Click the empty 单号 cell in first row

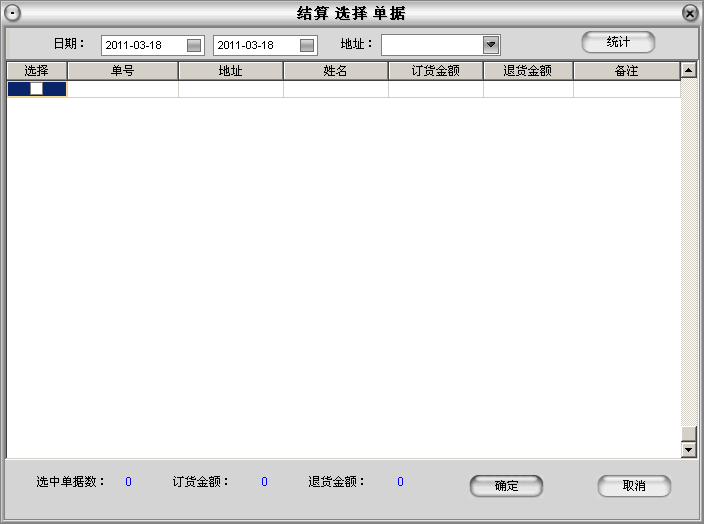point(123,89)
